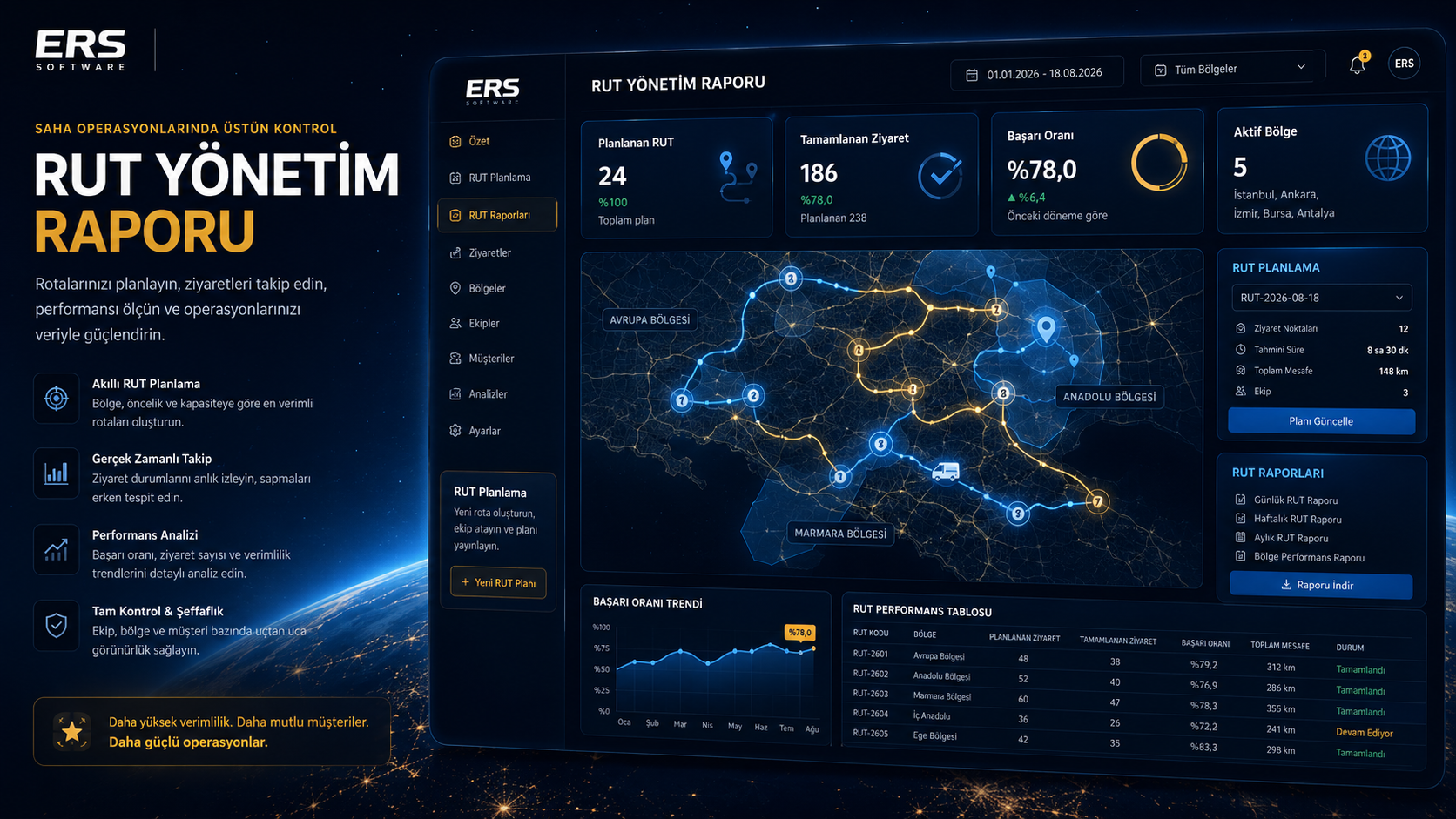Click the %78,0 tooltip on the trend chart
Screen dimensions: 1456x819
799,633
